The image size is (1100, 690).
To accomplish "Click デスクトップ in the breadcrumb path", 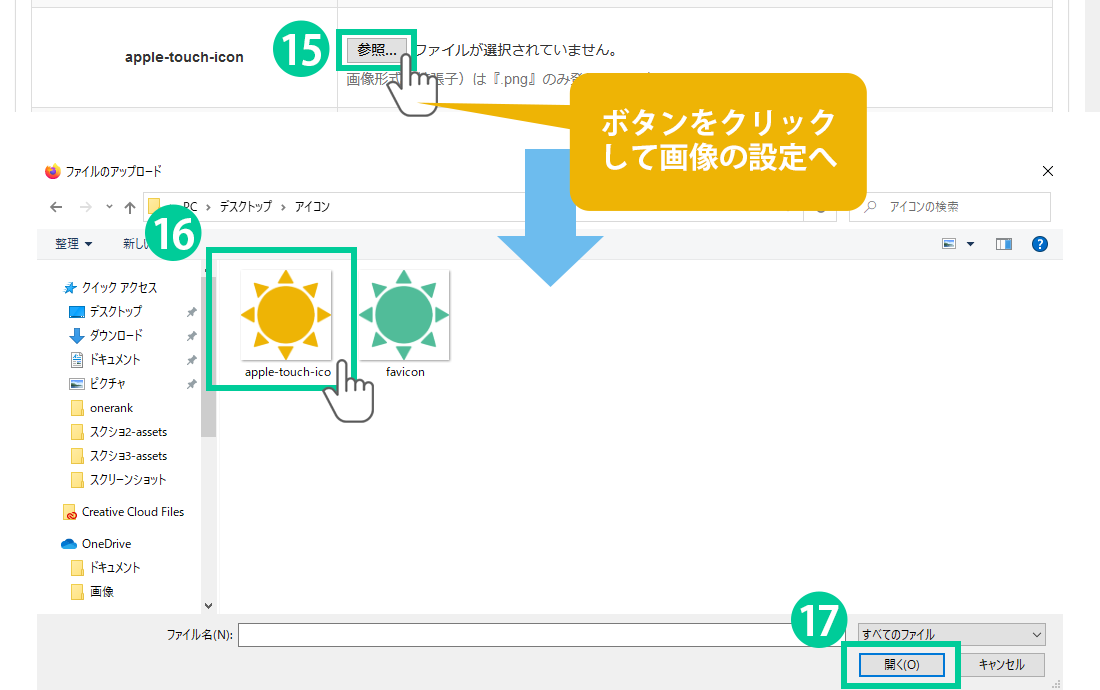I will tap(245, 207).
